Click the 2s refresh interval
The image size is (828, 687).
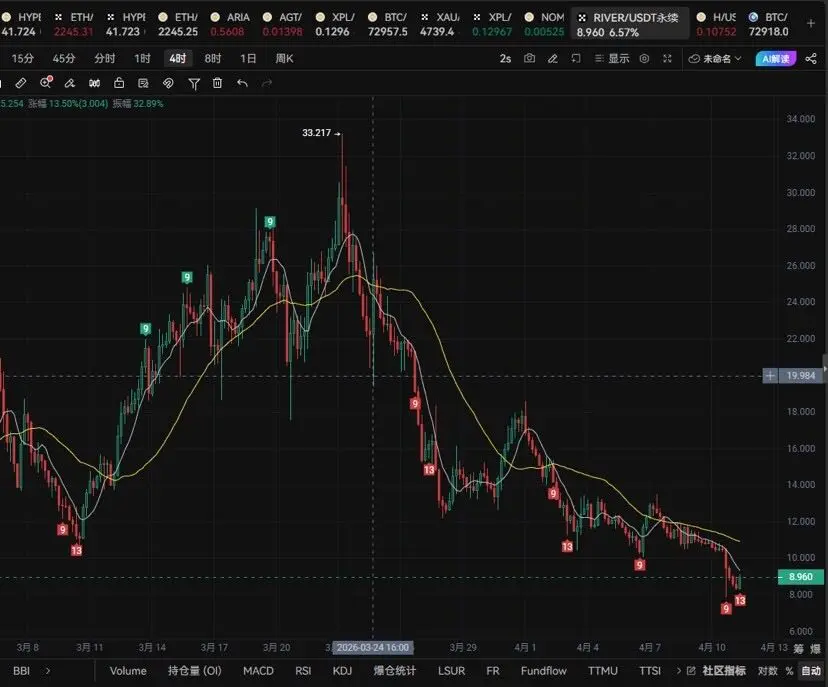coord(505,59)
